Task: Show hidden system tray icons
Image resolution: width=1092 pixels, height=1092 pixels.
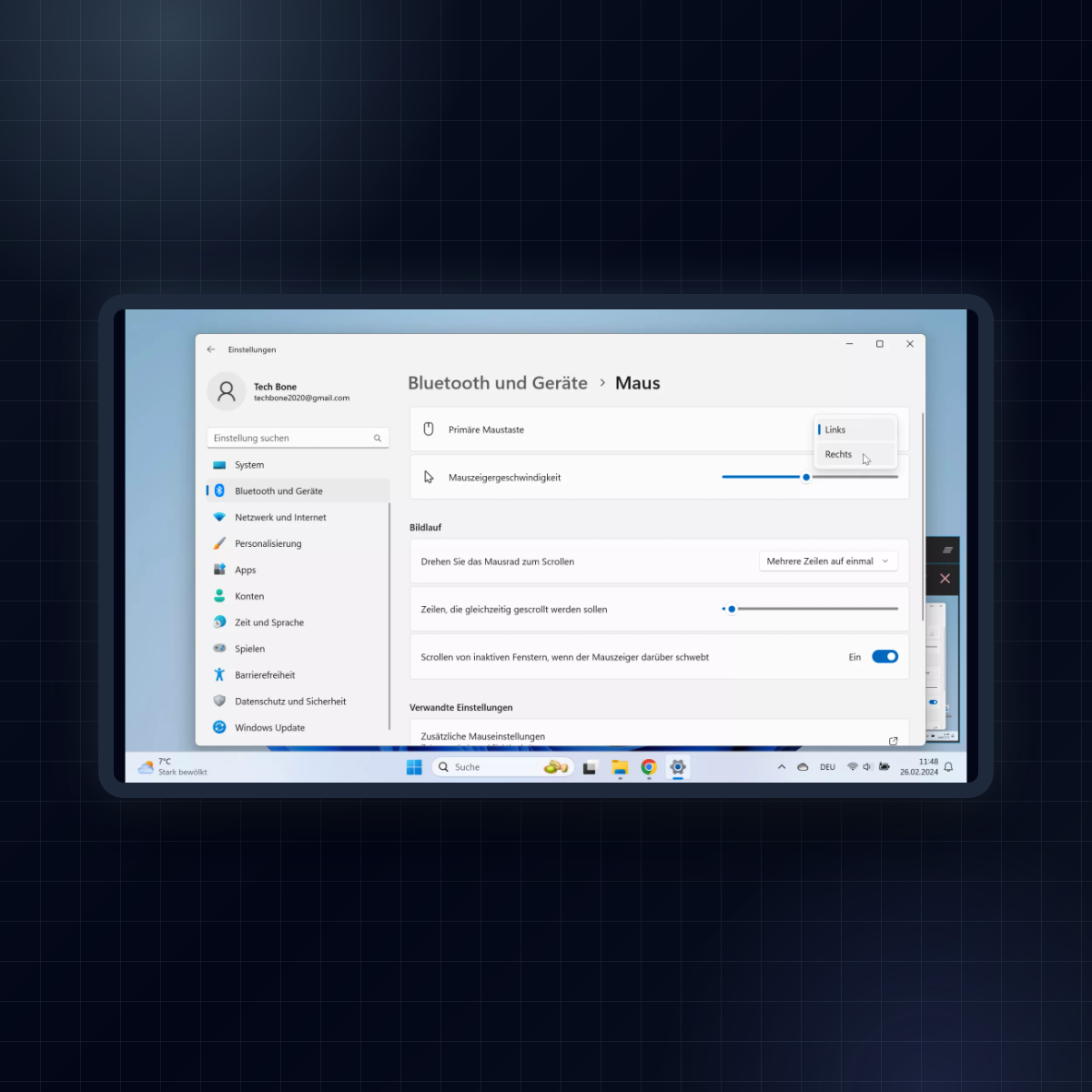Action: [782, 767]
